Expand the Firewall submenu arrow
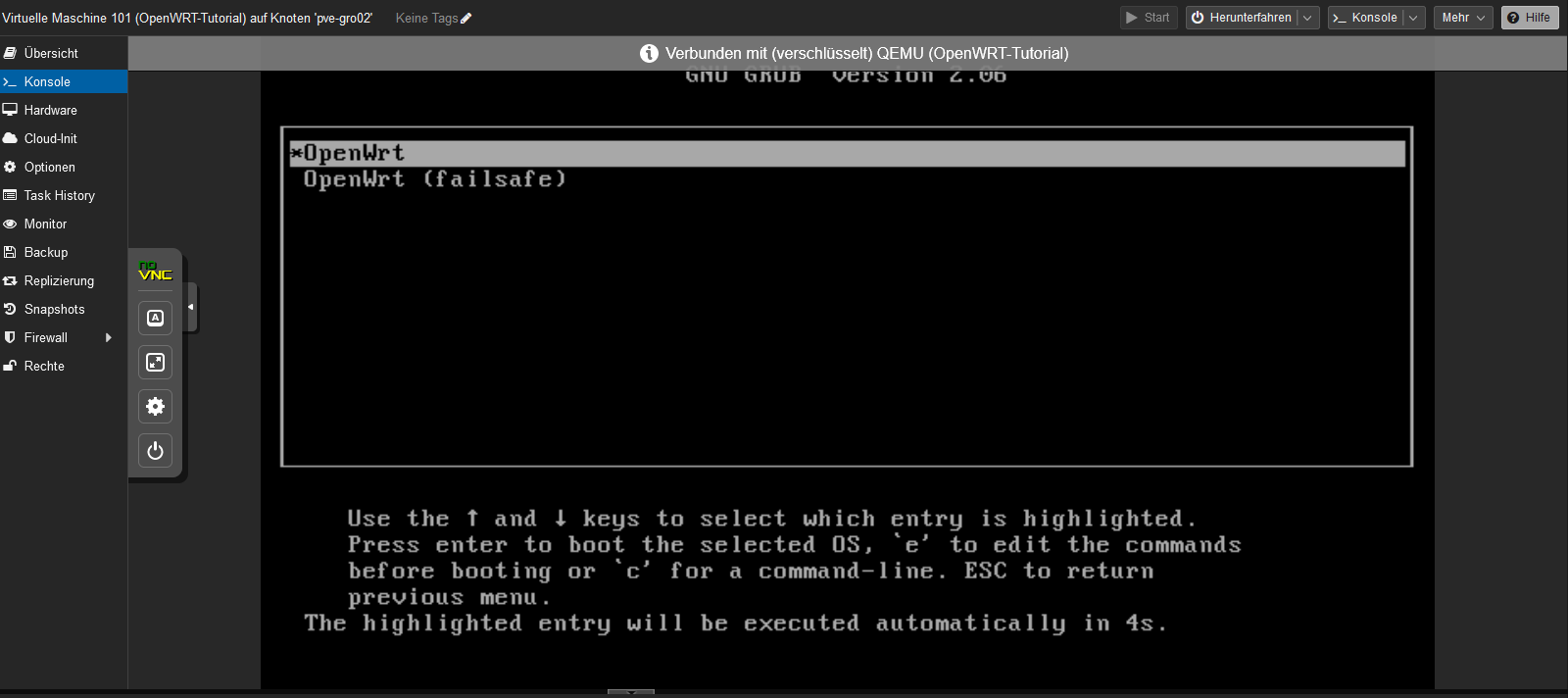 [108, 337]
